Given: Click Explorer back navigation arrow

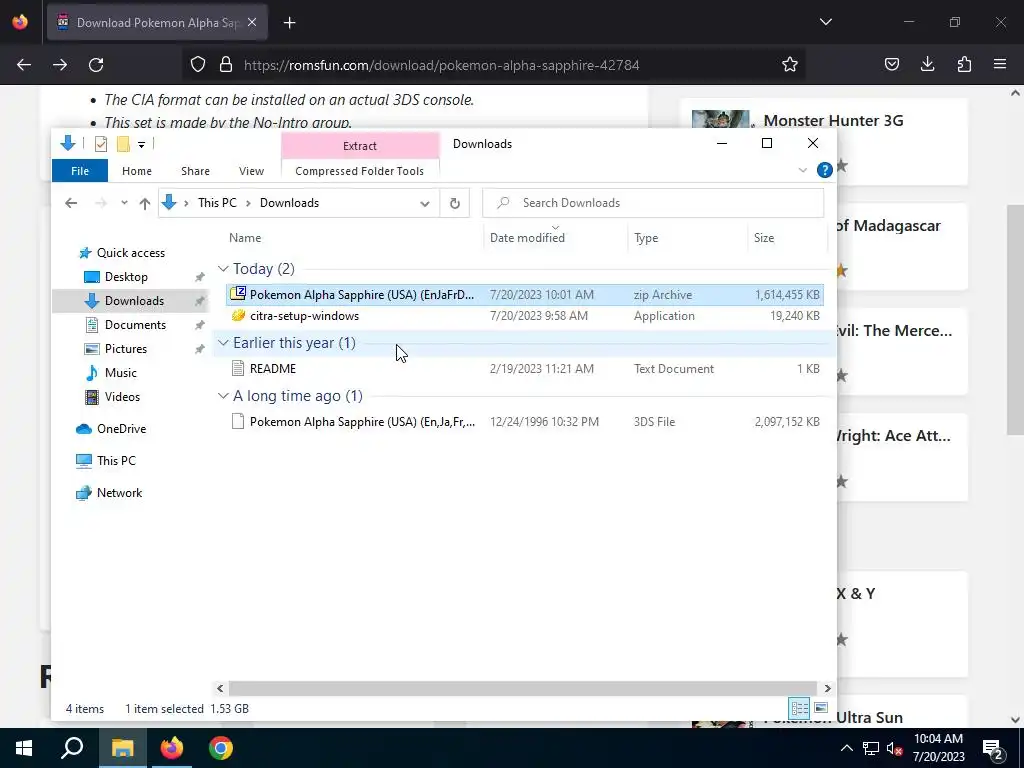Looking at the screenshot, I should click(71, 203).
